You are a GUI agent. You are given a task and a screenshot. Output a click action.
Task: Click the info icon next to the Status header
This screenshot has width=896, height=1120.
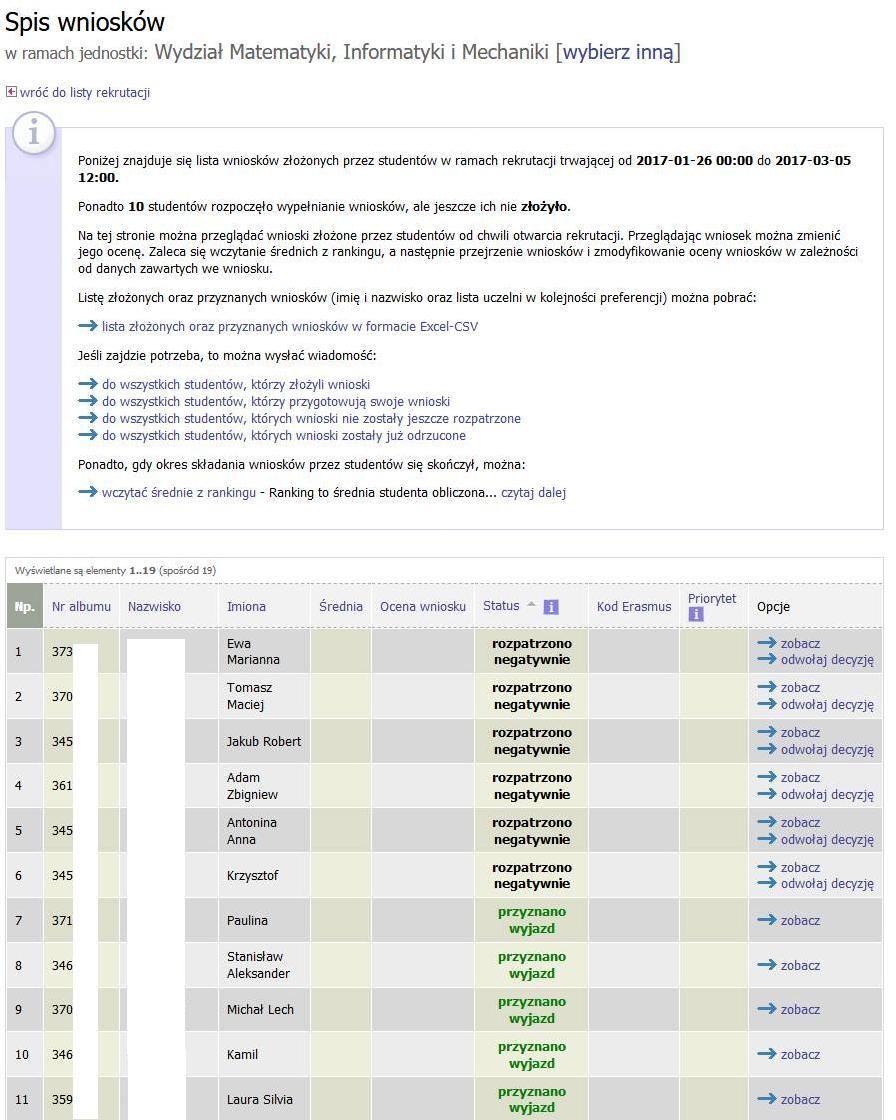click(551, 606)
